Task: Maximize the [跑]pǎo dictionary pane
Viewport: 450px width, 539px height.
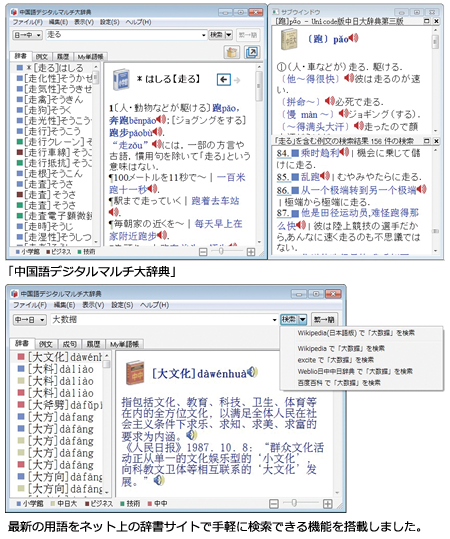Action: (x=427, y=21)
